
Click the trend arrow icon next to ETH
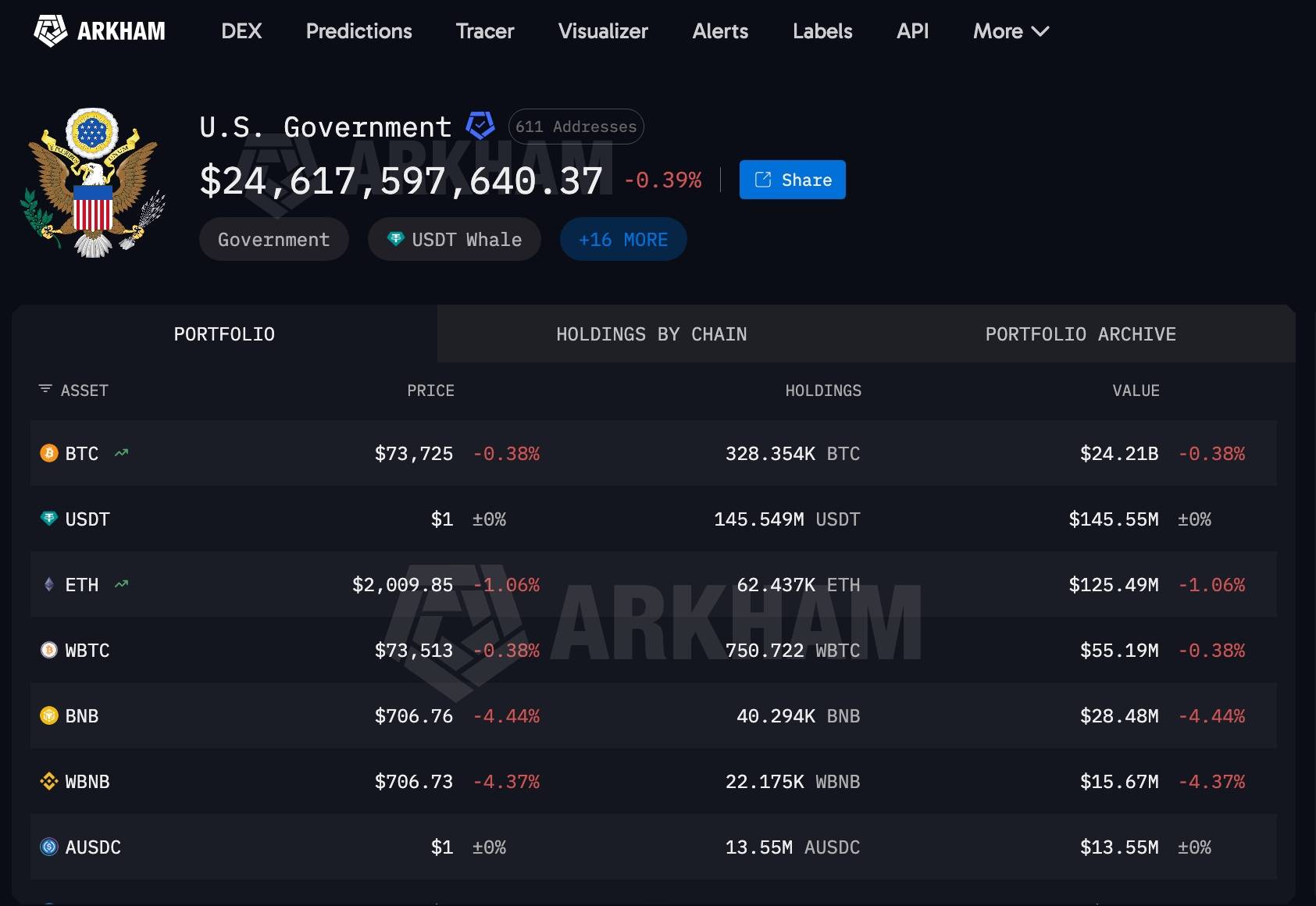coord(121,584)
